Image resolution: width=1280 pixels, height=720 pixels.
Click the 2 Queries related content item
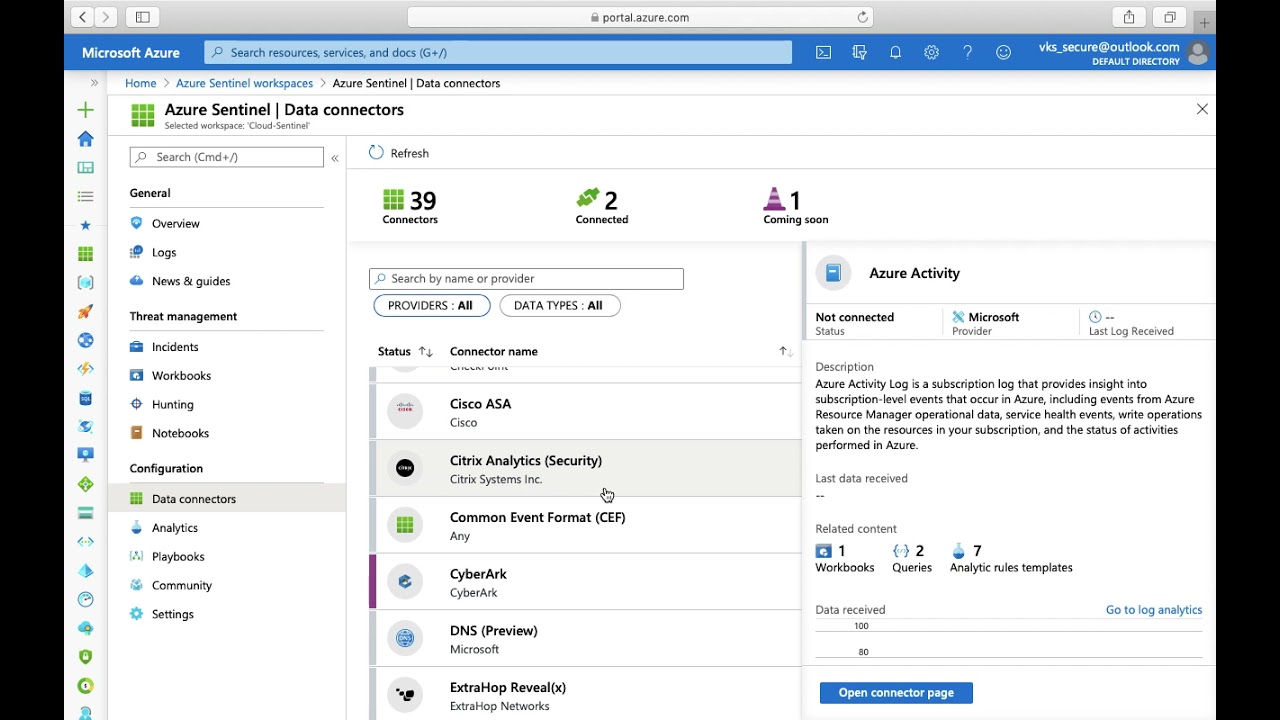(x=911, y=559)
